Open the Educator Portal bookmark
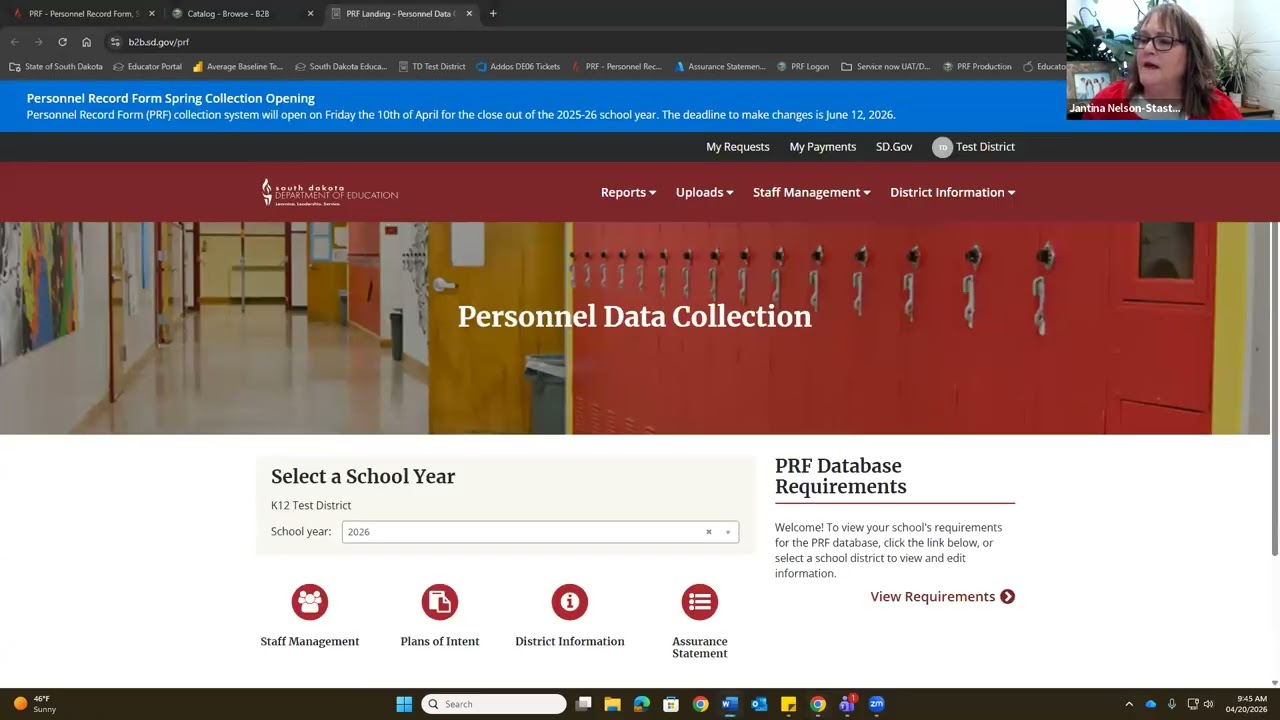1280x720 pixels. click(147, 67)
